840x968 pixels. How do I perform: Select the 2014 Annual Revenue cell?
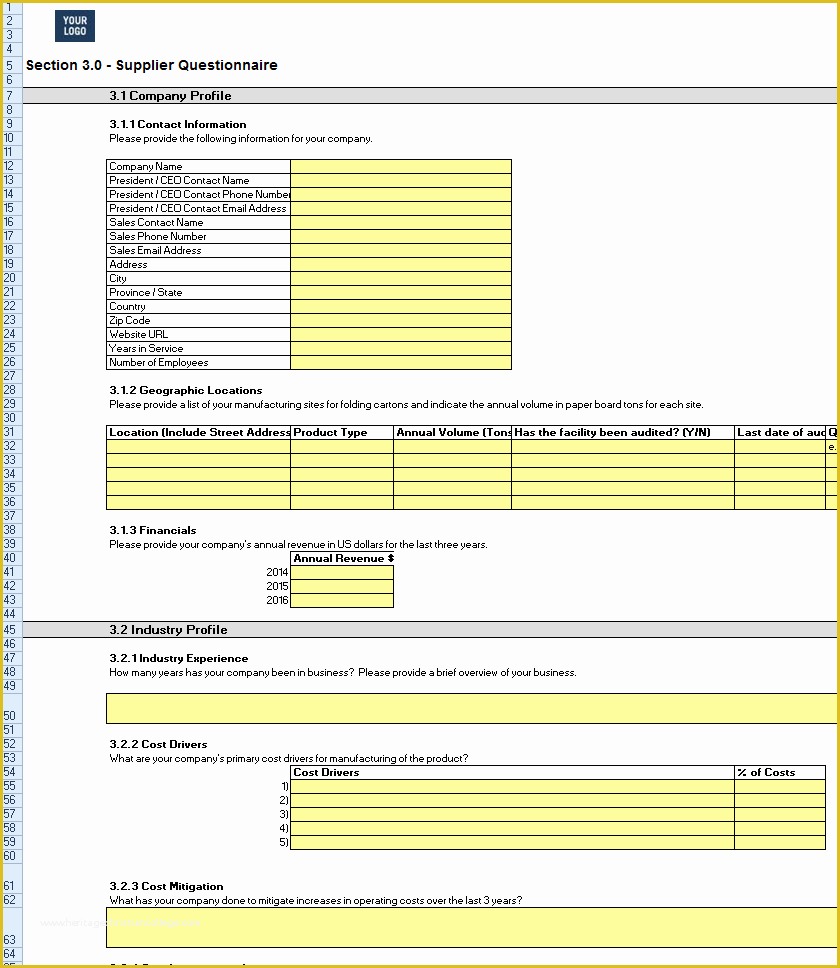(342, 572)
